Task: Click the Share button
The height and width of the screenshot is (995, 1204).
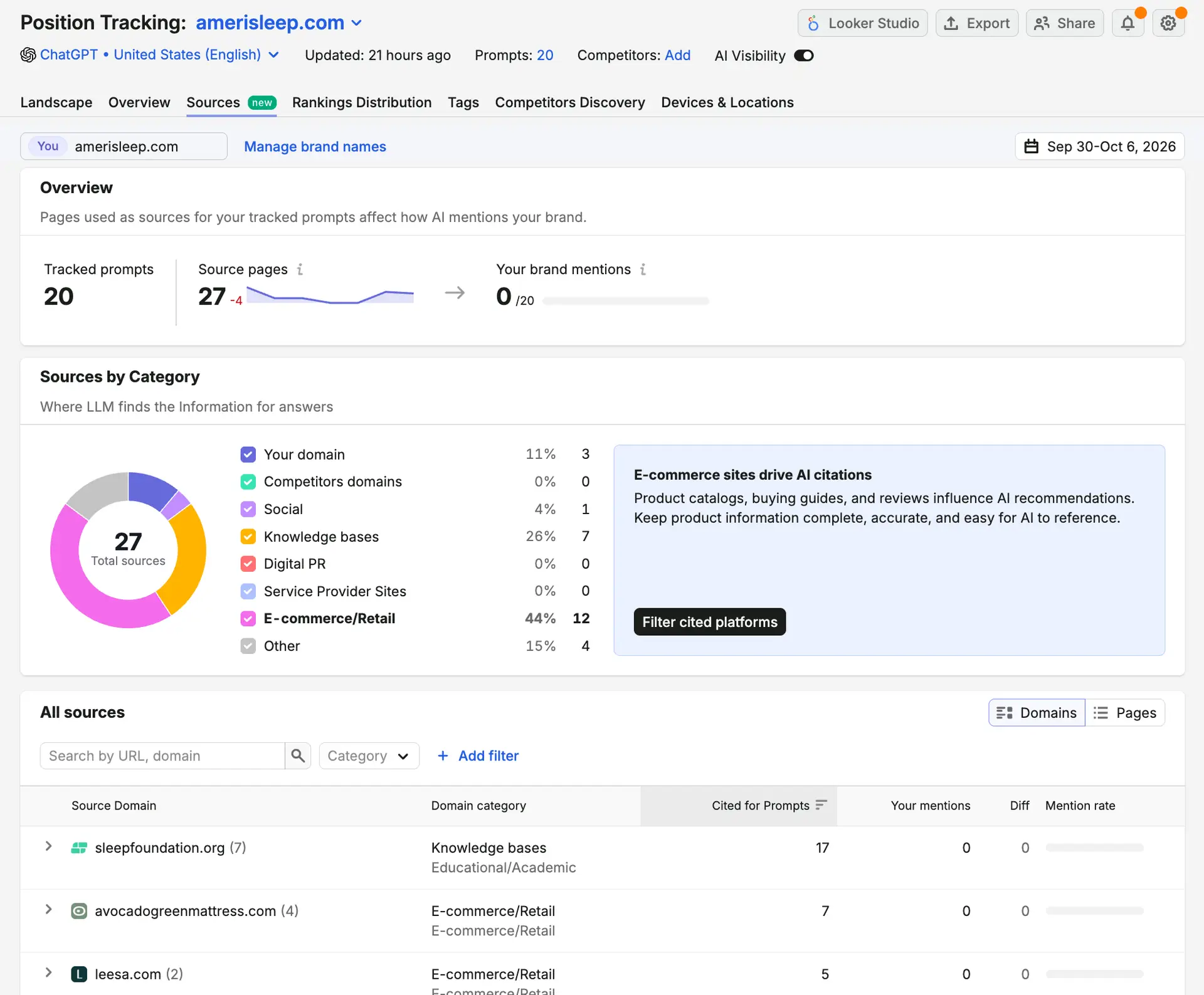Action: tap(1065, 23)
